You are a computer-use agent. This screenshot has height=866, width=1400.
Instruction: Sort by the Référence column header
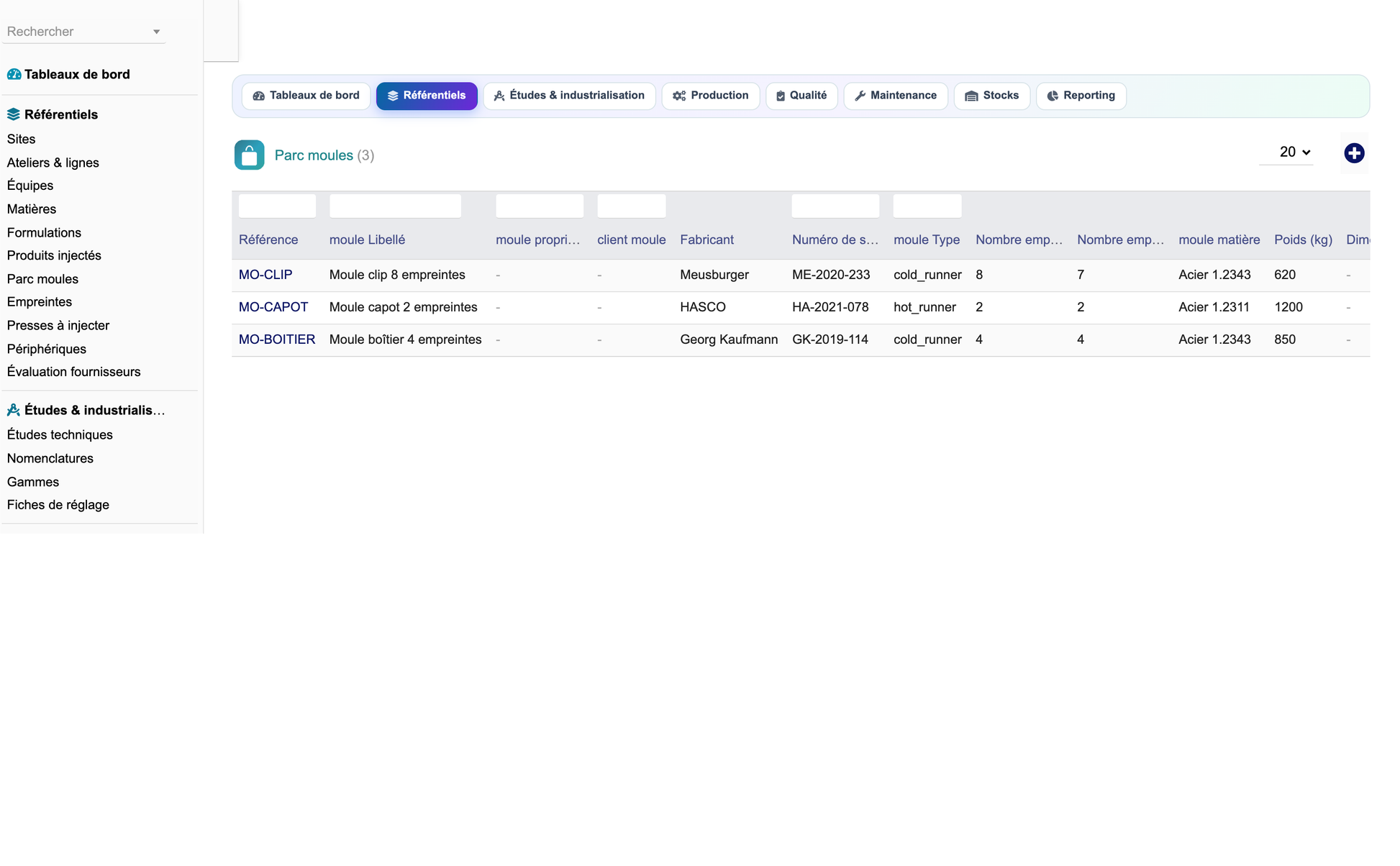point(268,240)
